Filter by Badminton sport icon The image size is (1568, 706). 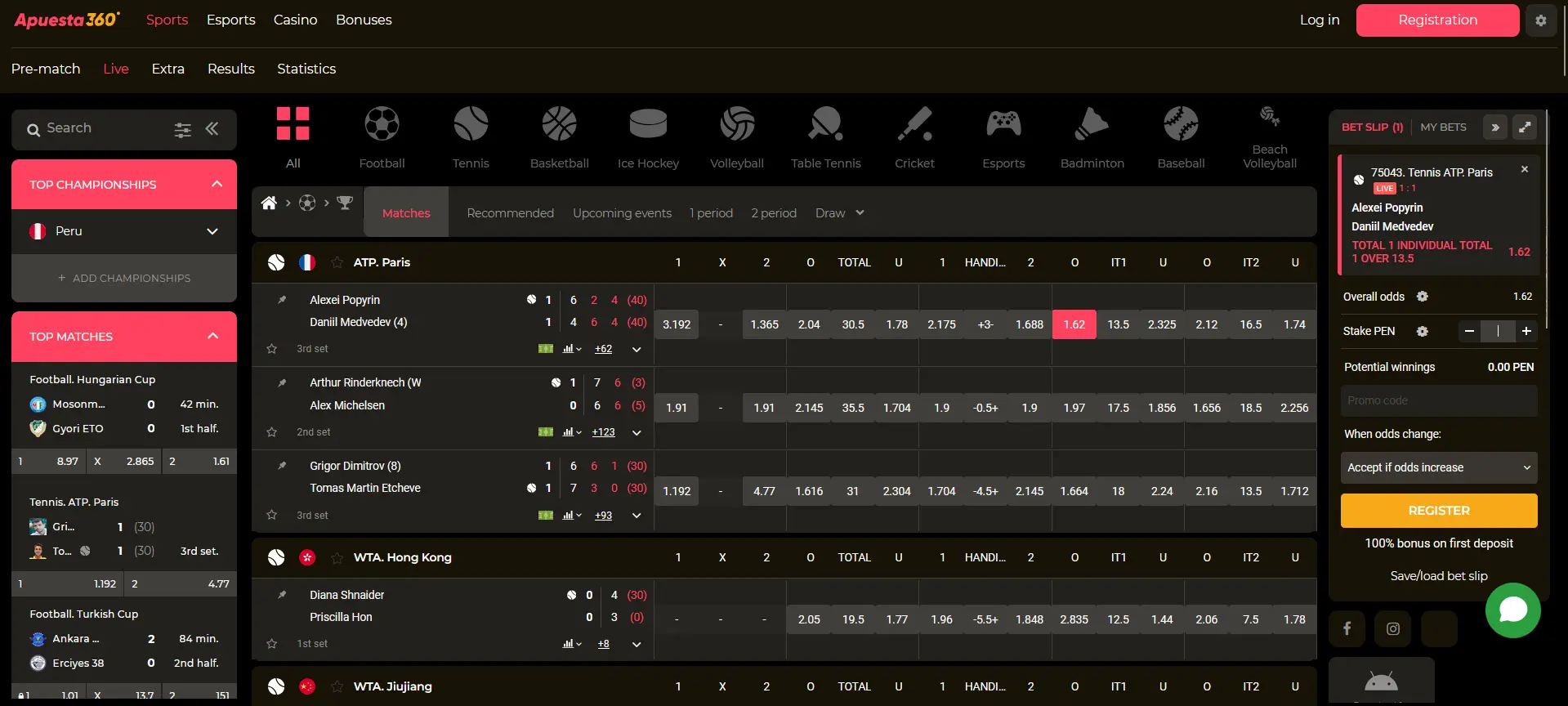(1092, 123)
